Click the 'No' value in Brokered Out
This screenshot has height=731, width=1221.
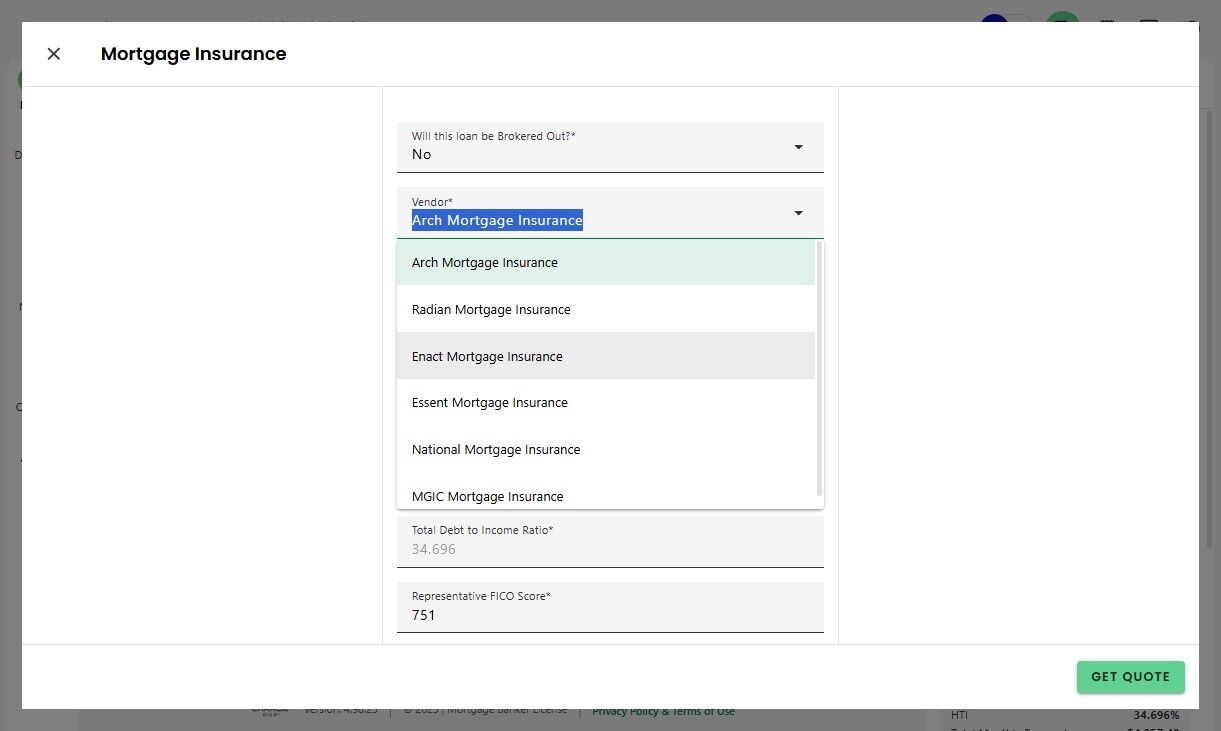click(422, 155)
